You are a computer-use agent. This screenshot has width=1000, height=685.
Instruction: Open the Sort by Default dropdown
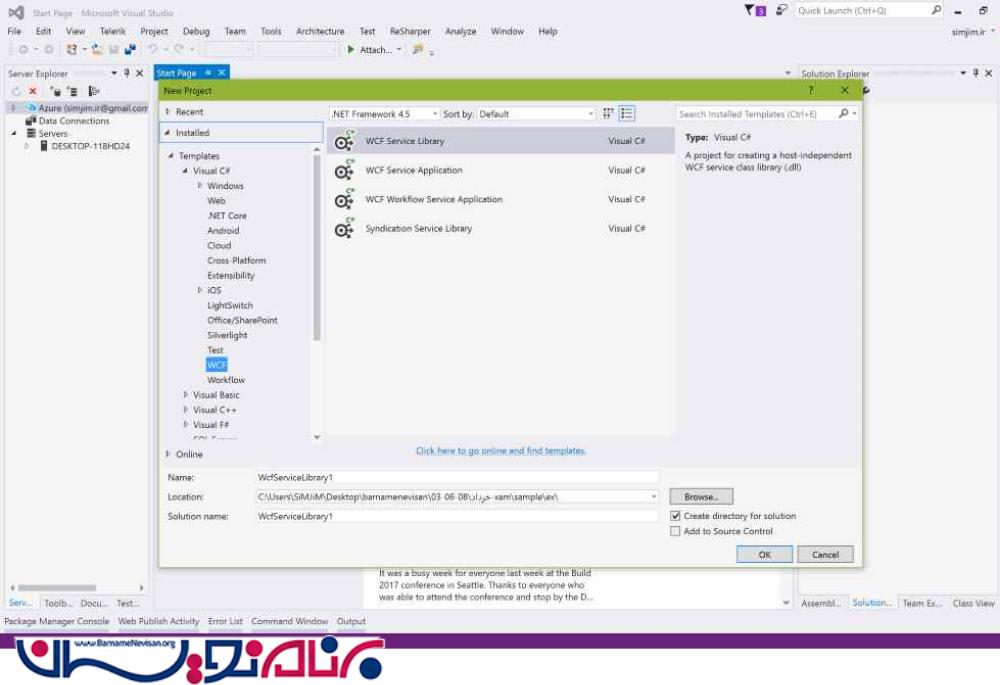point(591,114)
